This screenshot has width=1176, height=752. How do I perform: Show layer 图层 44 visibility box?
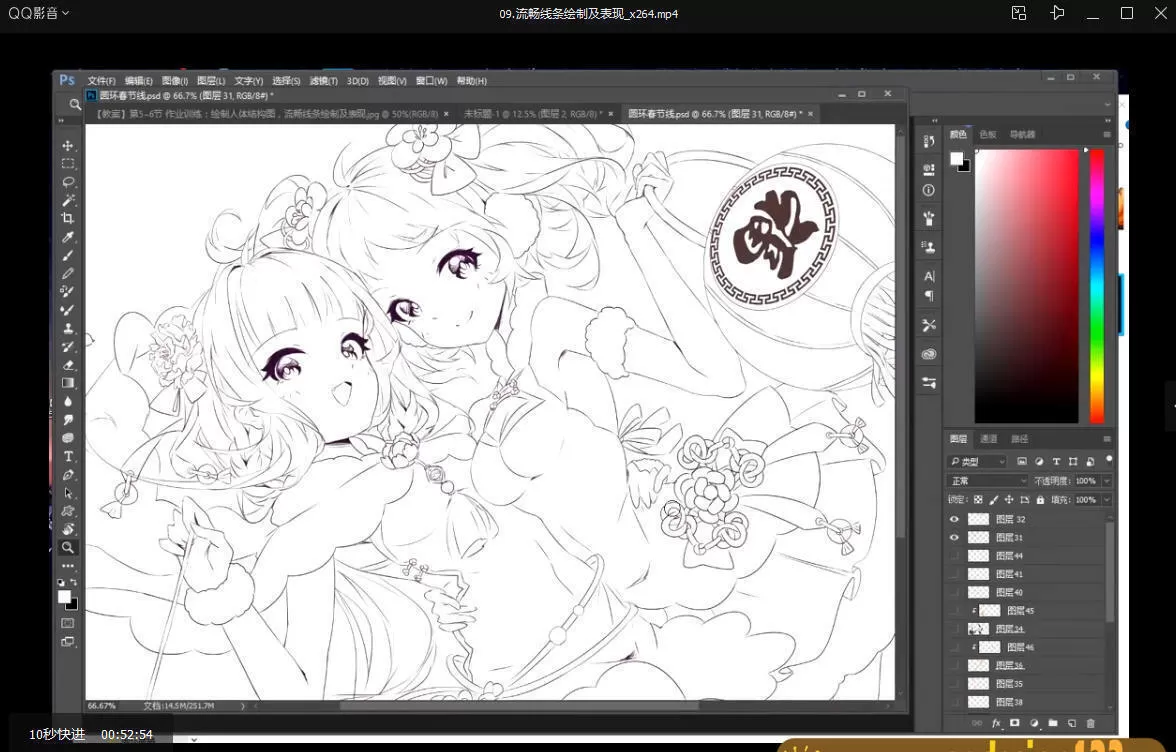[x=954, y=556]
